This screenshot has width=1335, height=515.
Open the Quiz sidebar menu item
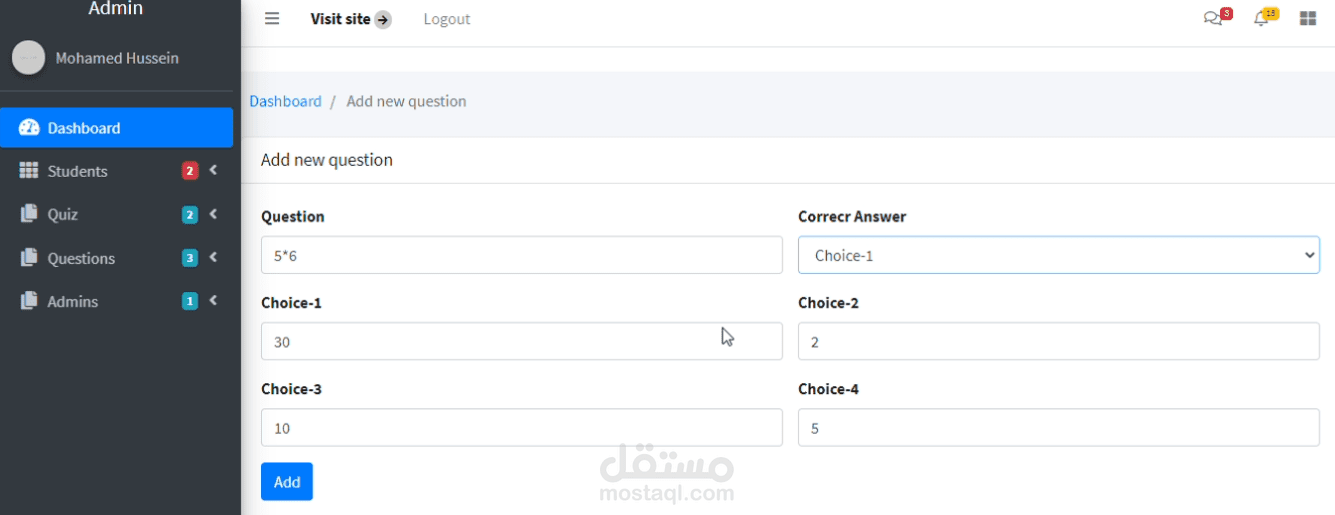[63, 214]
